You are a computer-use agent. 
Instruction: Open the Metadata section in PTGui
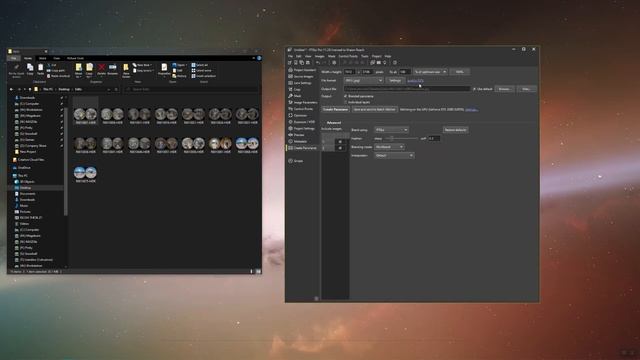tap(298, 141)
